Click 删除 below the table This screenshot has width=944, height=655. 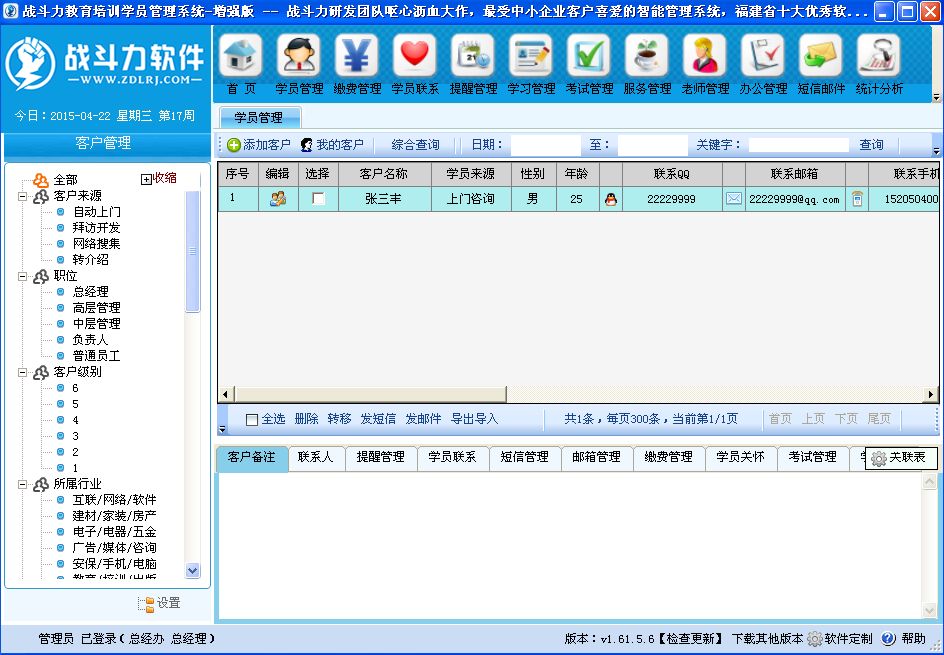click(306, 420)
